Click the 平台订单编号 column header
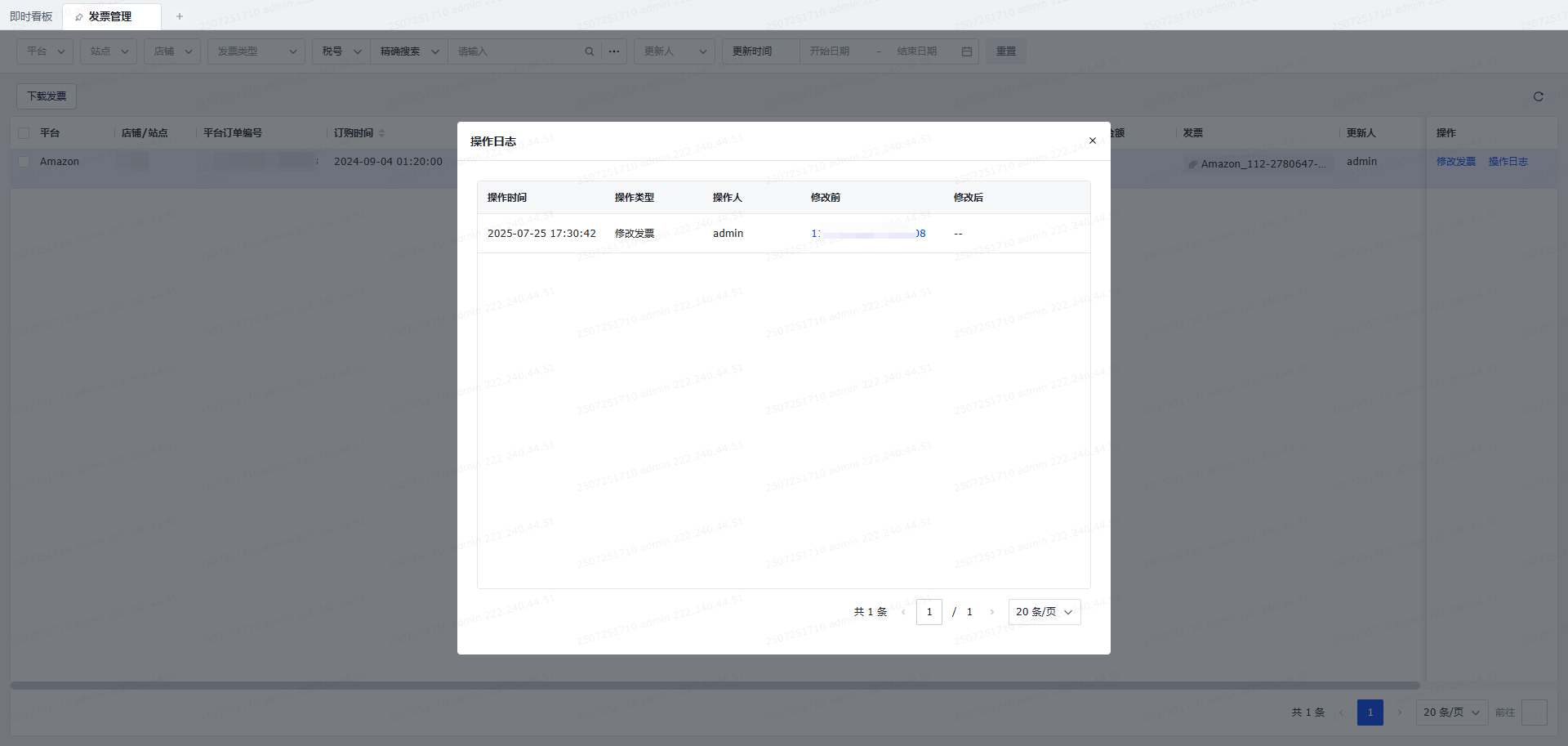1568x746 pixels. [x=233, y=133]
